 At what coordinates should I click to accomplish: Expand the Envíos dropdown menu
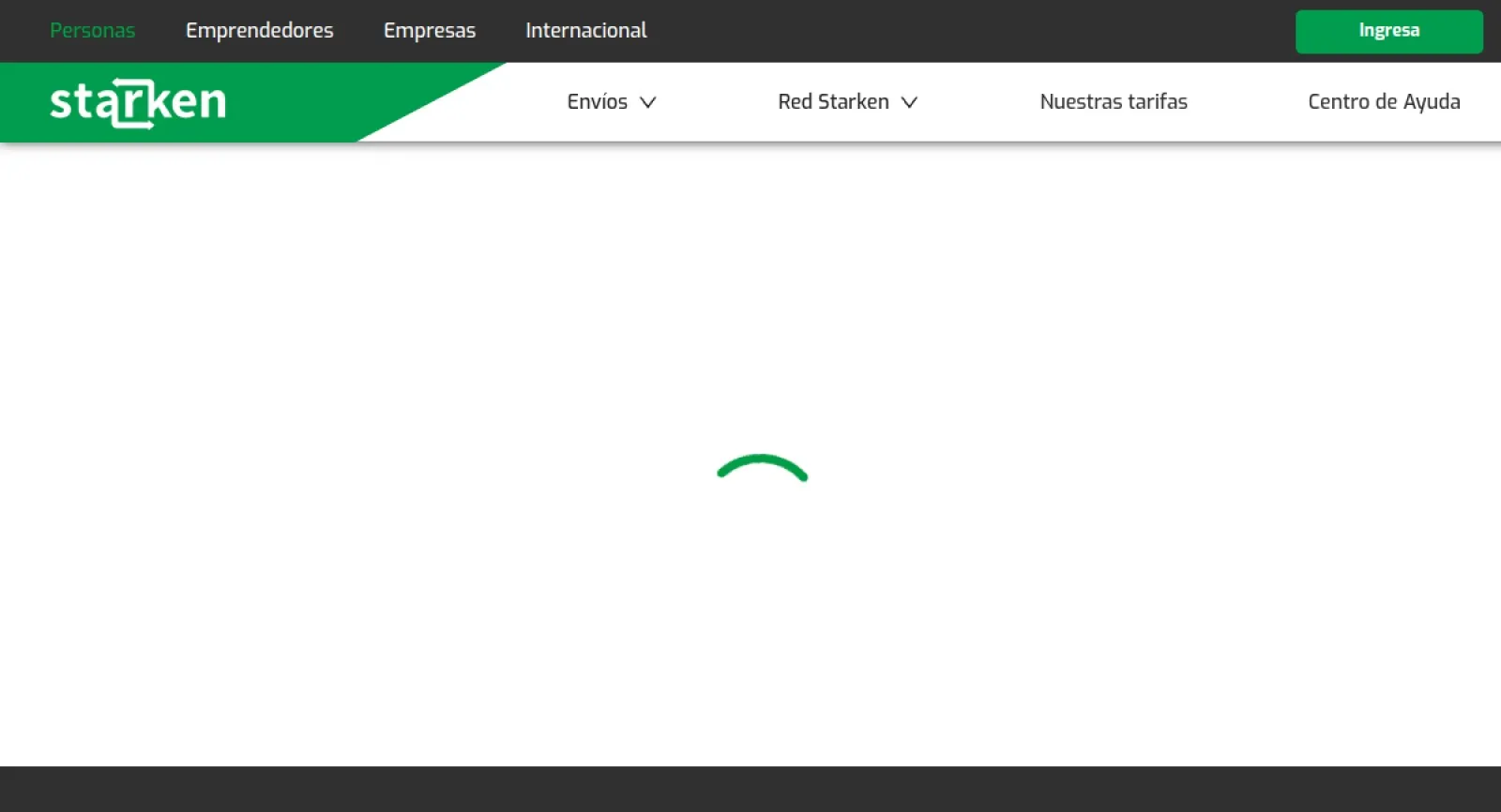(599, 102)
